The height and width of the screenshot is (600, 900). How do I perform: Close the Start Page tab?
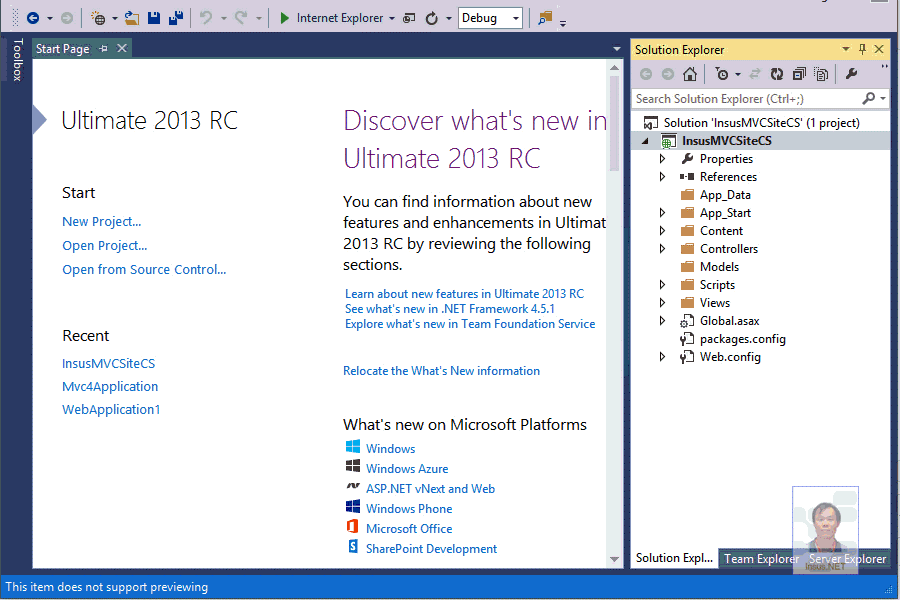122,49
